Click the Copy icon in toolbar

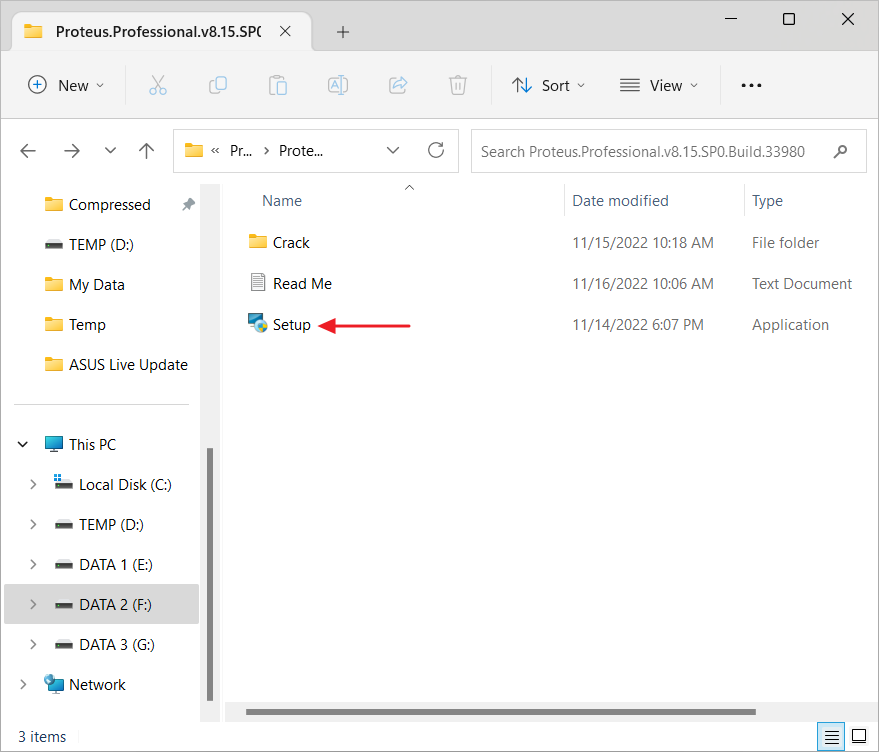[x=218, y=85]
